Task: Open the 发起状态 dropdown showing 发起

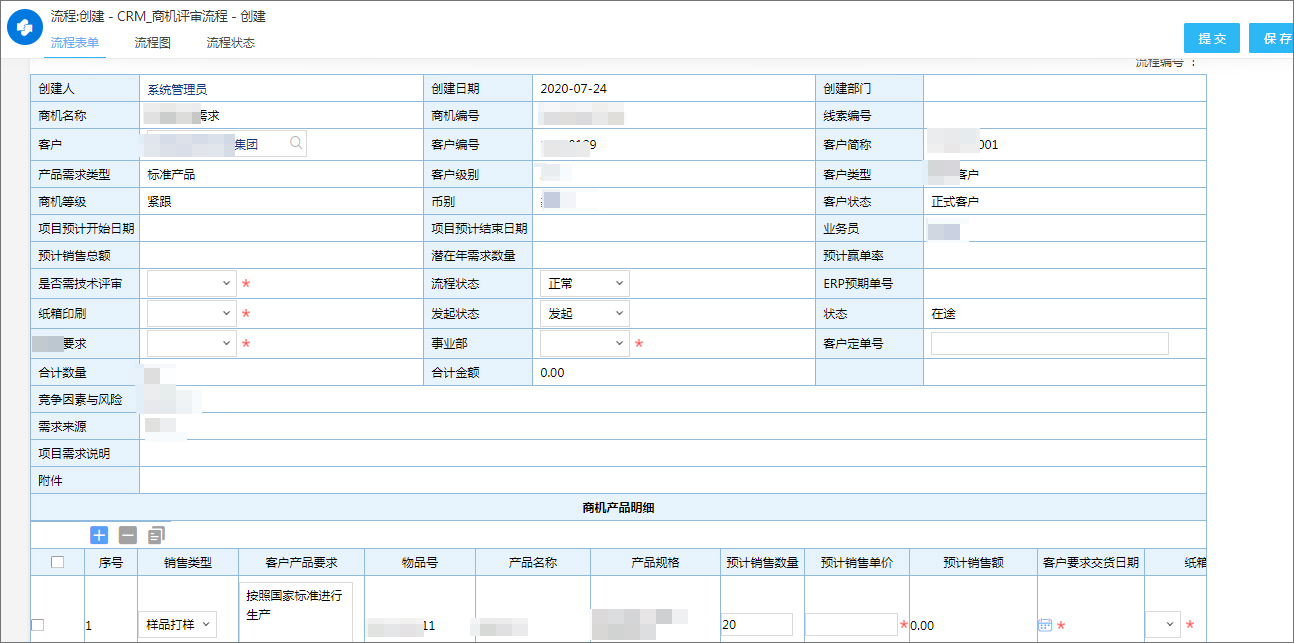Action: click(583, 314)
